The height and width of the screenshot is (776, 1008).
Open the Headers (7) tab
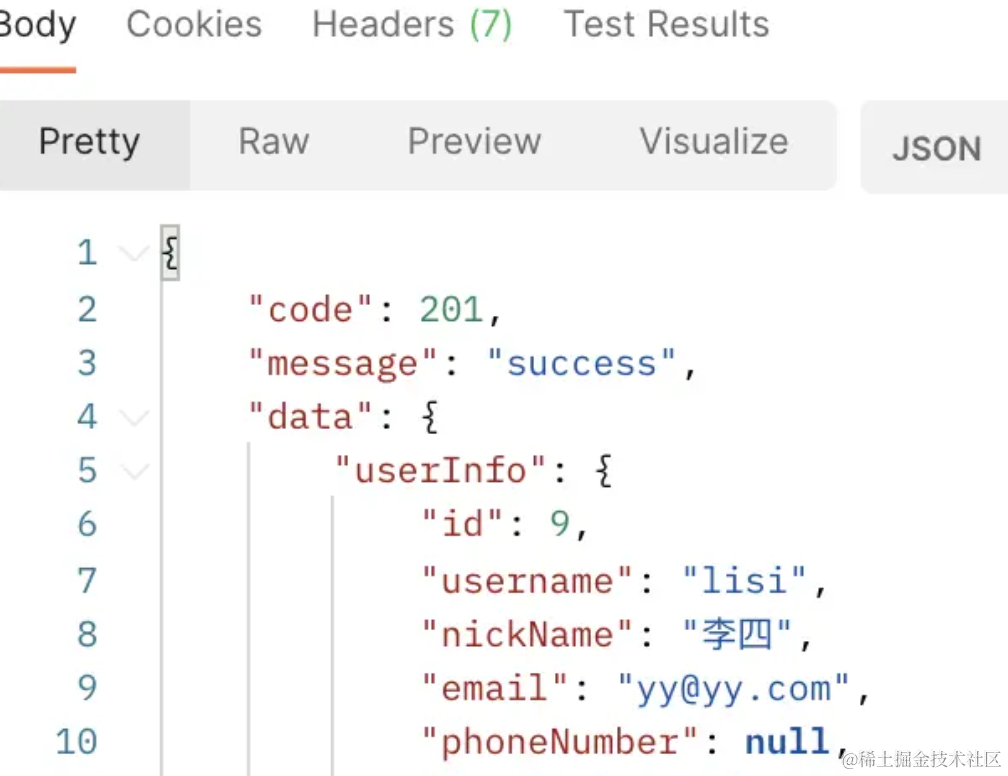(412, 25)
